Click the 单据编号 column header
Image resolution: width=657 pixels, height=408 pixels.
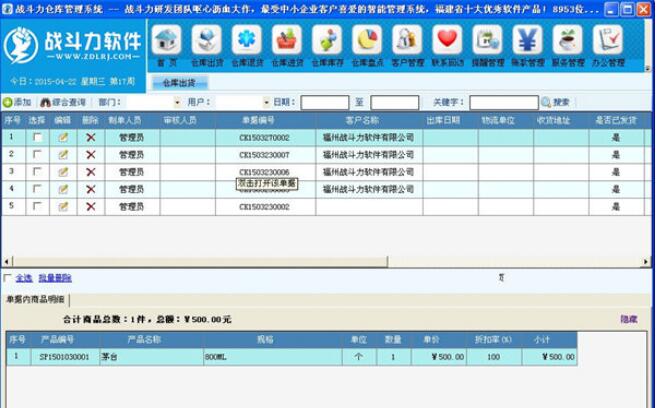259,120
